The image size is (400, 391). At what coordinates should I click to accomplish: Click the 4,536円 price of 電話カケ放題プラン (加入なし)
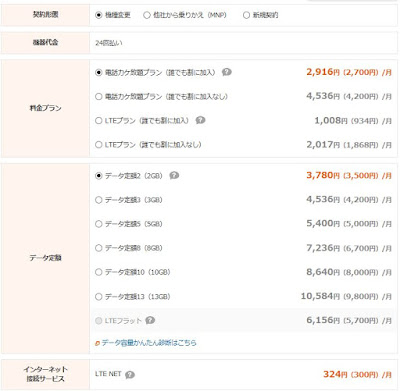click(x=349, y=96)
